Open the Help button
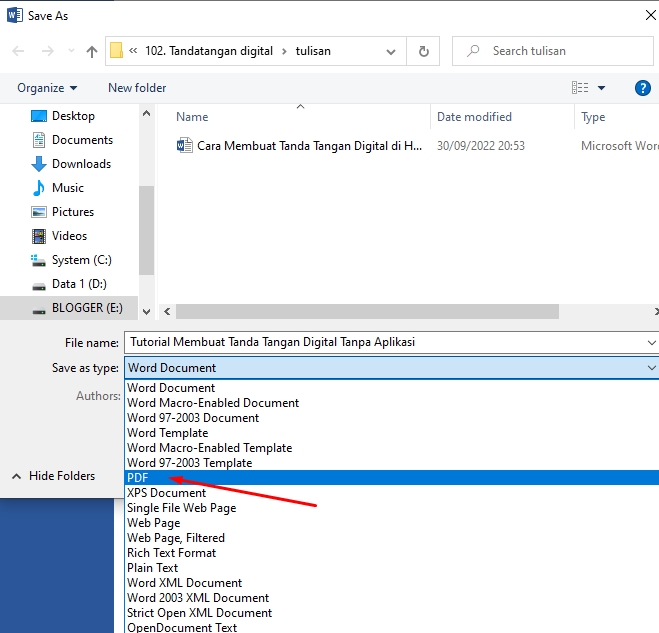The height and width of the screenshot is (633, 659). pyautogui.click(x=643, y=88)
